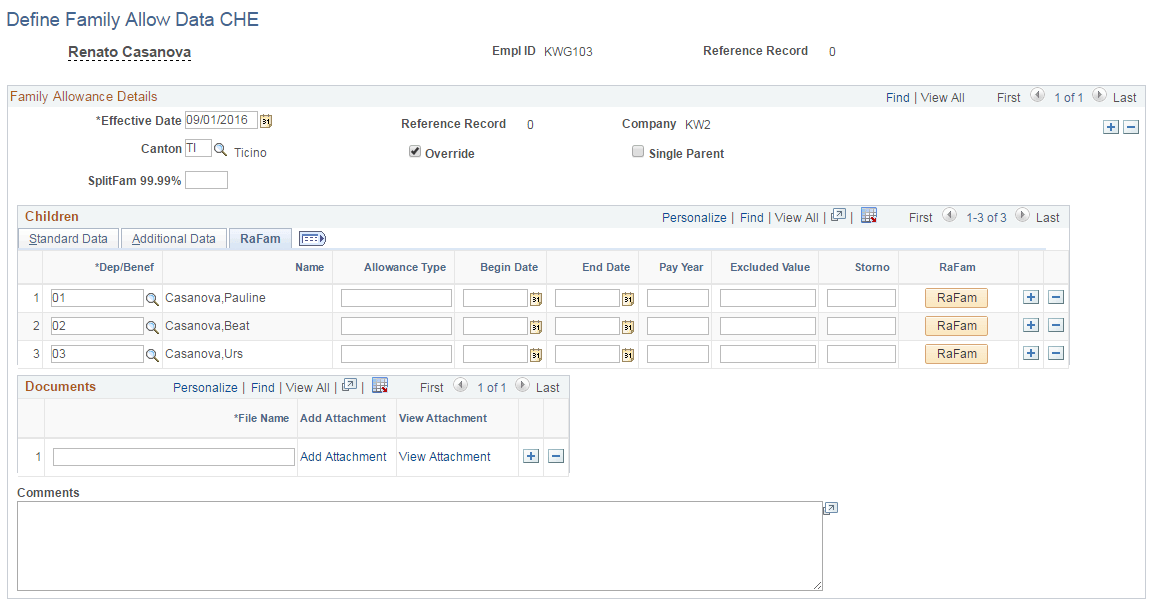This screenshot has height=605, width=1153.
Task: Click Add Attachment in the Documents grid
Action: tap(343, 456)
